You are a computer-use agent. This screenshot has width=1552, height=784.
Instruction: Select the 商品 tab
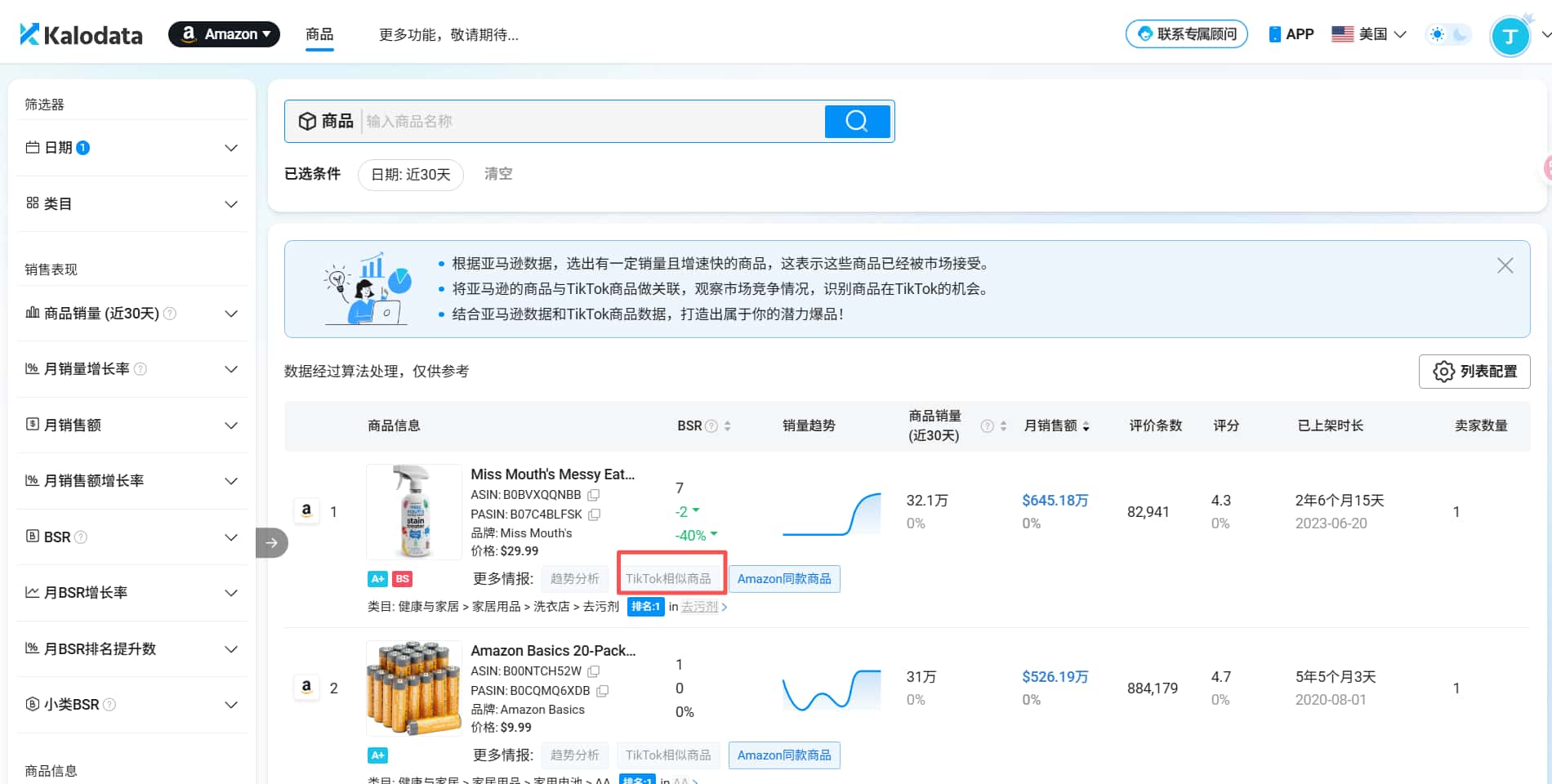[319, 34]
